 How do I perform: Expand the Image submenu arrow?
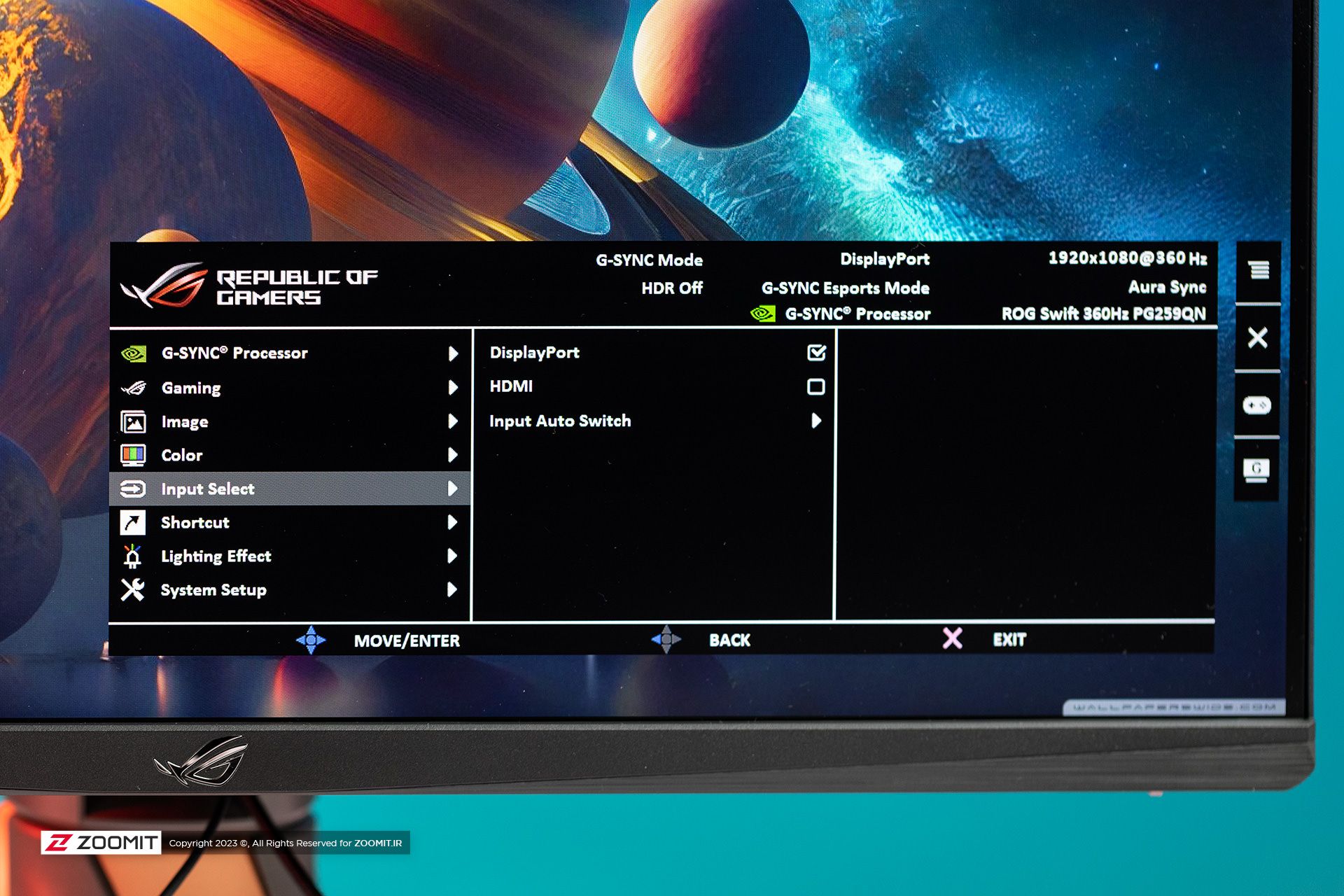[453, 421]
